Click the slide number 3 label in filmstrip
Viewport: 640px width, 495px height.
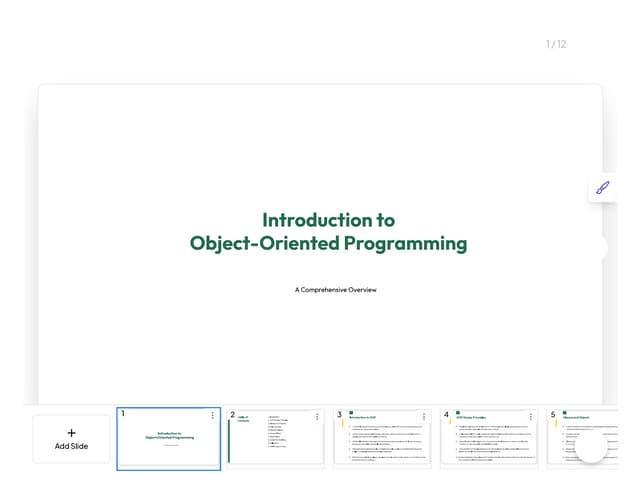[x=339, y=415]
